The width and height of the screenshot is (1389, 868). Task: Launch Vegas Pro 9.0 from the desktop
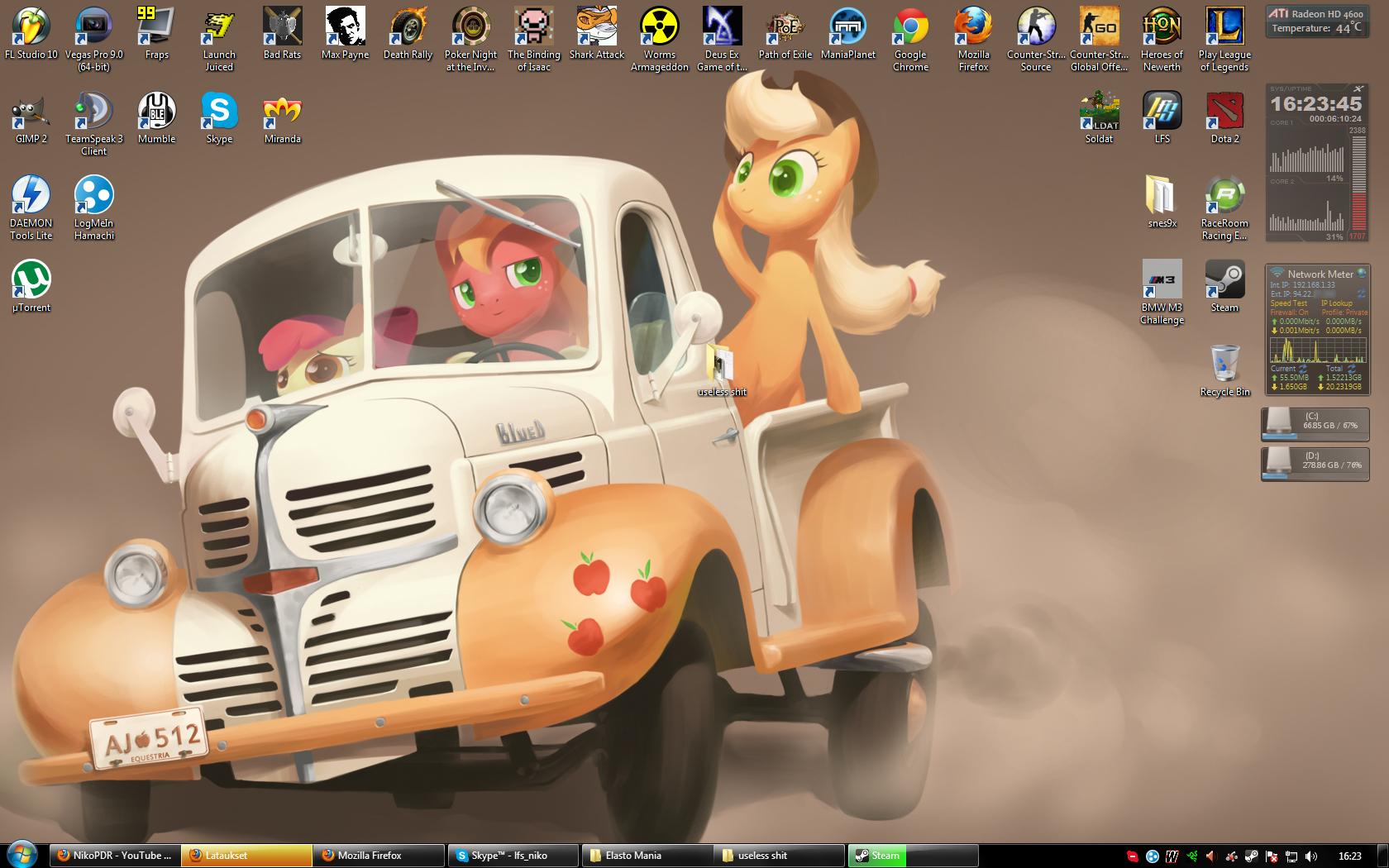coord(94,39)
